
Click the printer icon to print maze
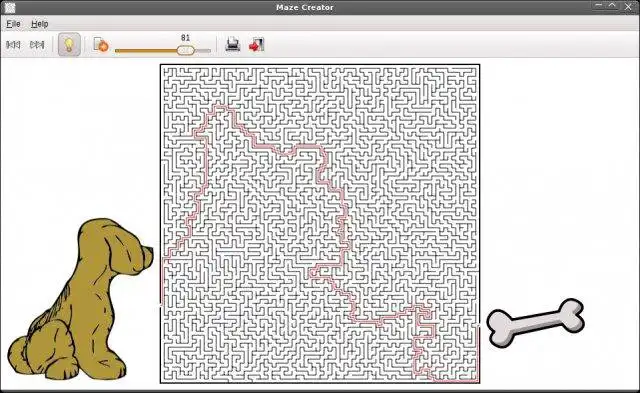(x=233, y=44)
